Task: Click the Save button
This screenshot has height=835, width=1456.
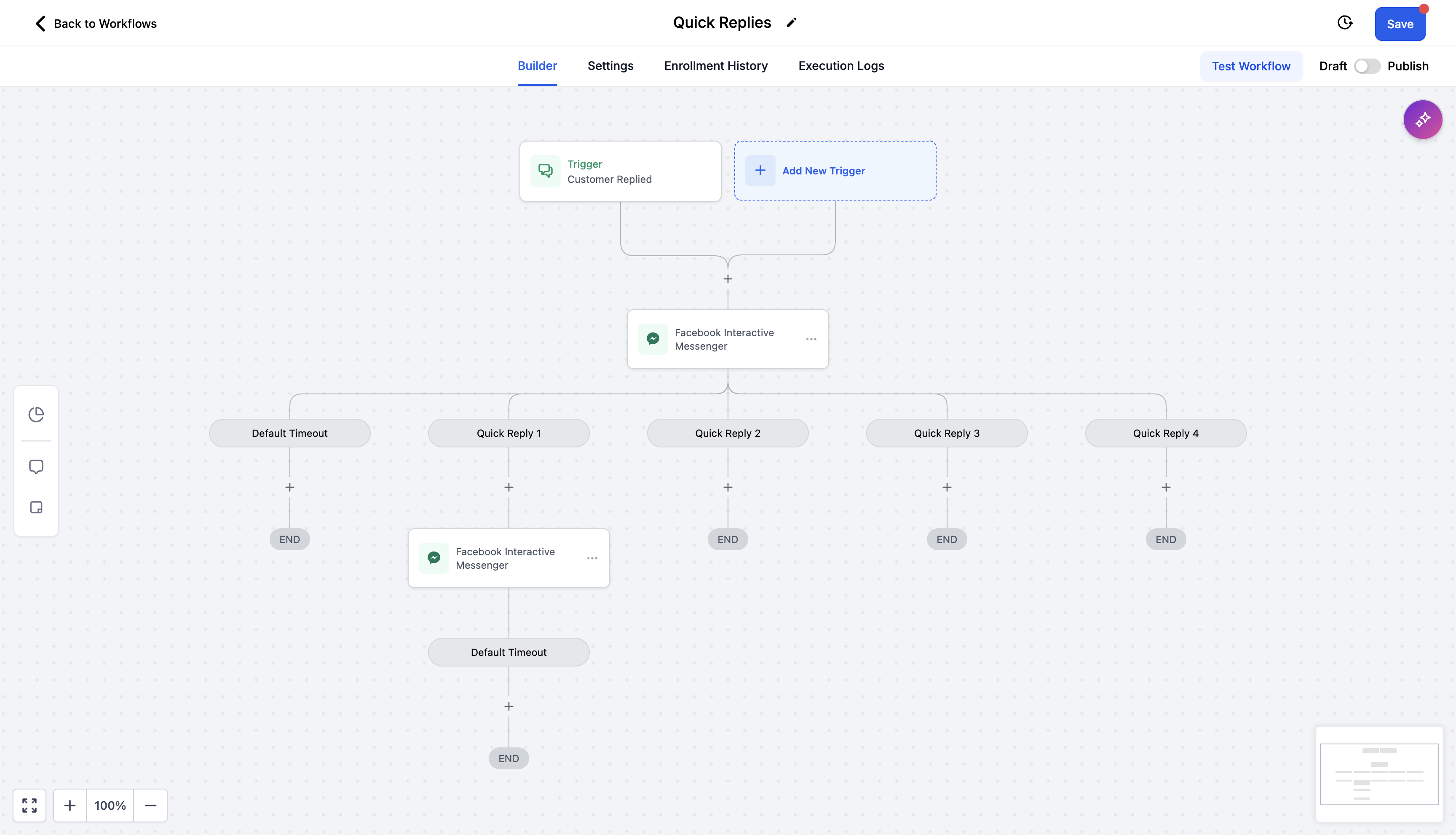Action: pyautogui.click(x=1399, y=24)
